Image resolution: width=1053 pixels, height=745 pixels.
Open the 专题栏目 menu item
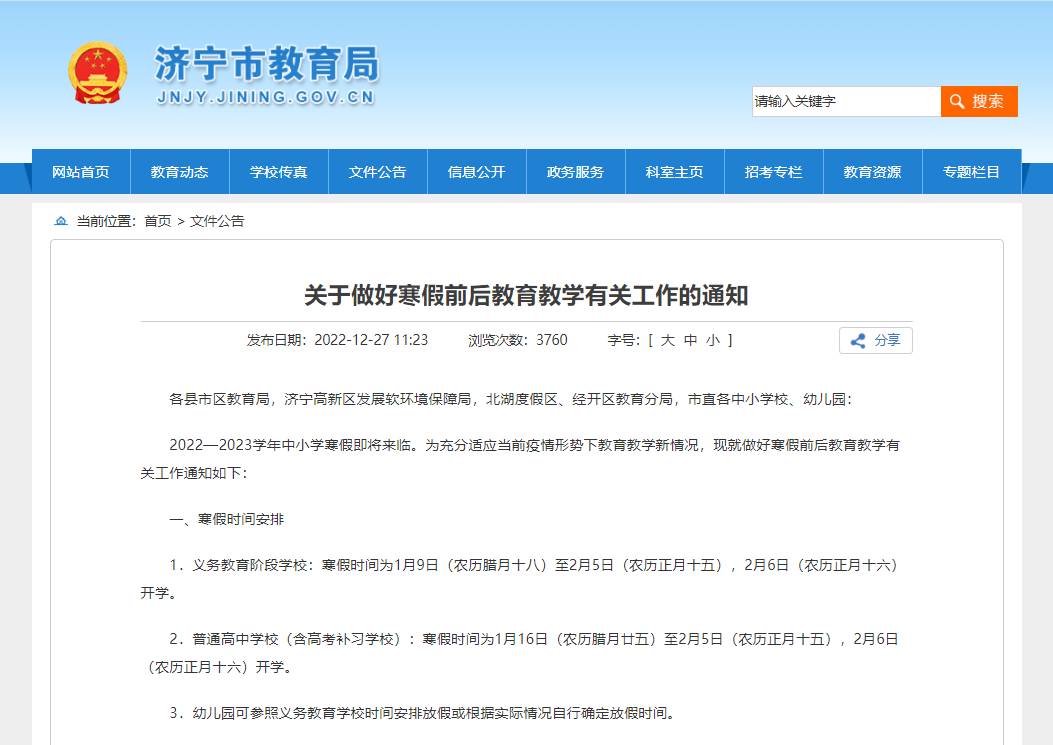pos(971,171)
